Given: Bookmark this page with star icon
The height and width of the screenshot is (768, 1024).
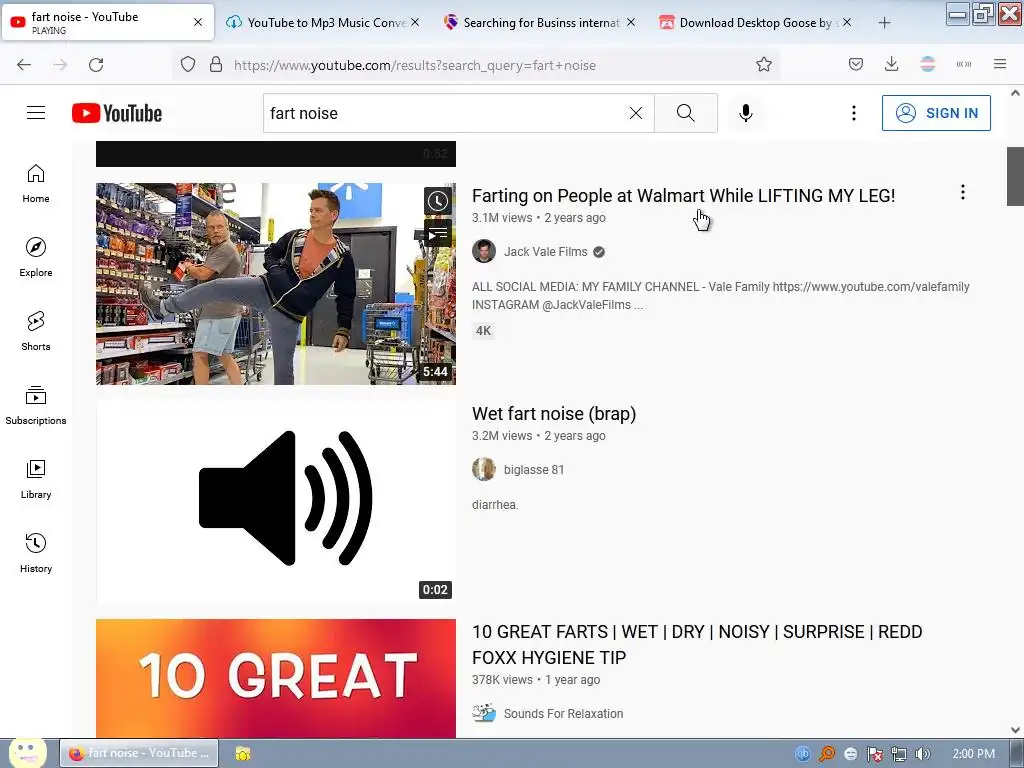Looking at the screenshot, I should tap(764, 65).
